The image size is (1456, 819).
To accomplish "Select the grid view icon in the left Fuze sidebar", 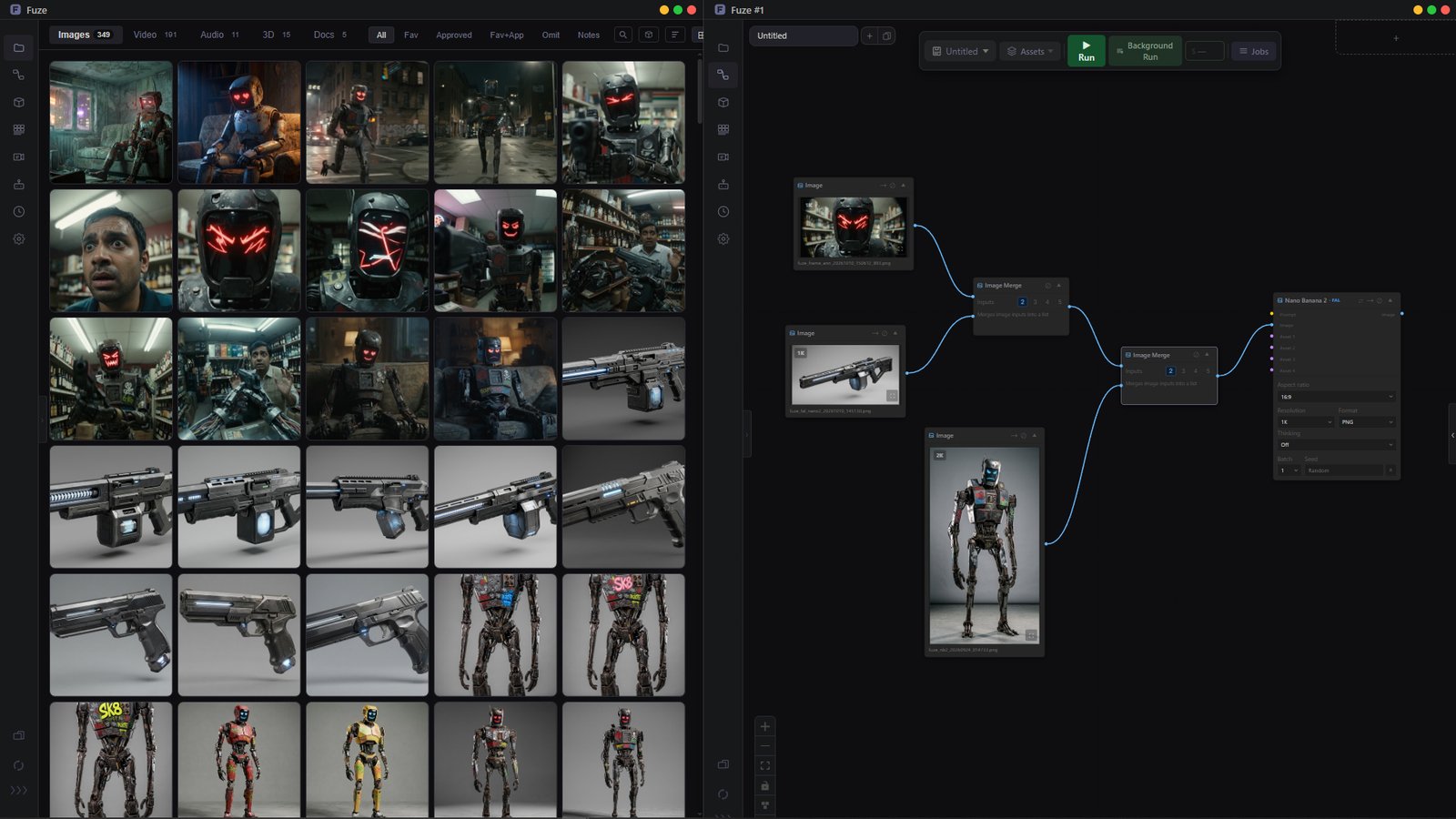I will [19, 129].
